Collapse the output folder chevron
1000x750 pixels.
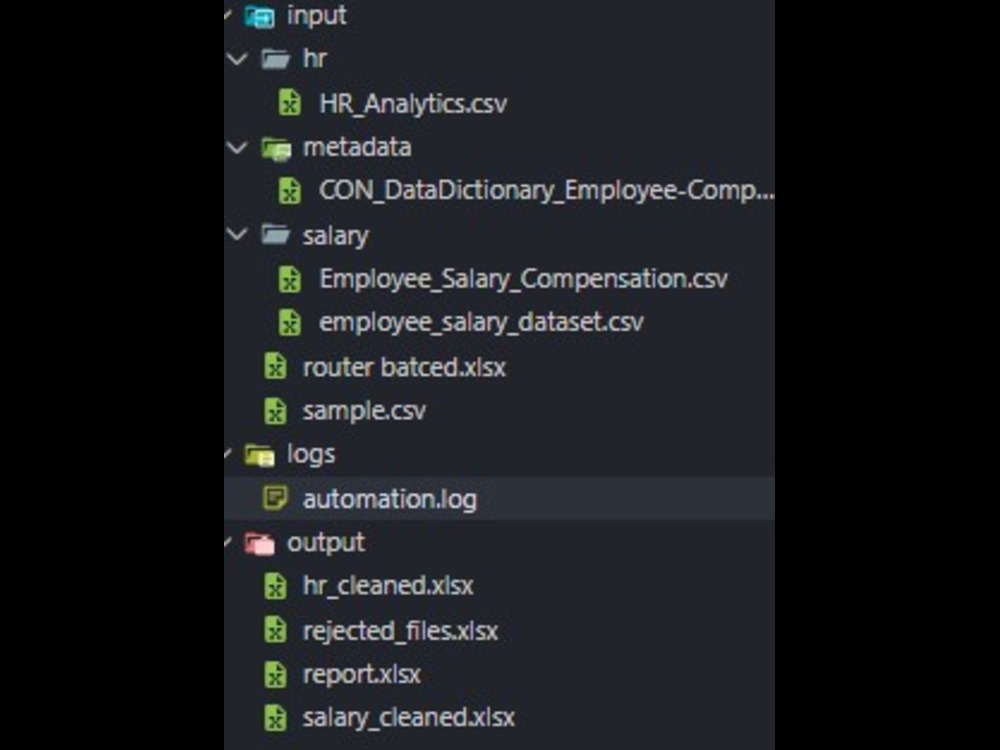(228, 542)
